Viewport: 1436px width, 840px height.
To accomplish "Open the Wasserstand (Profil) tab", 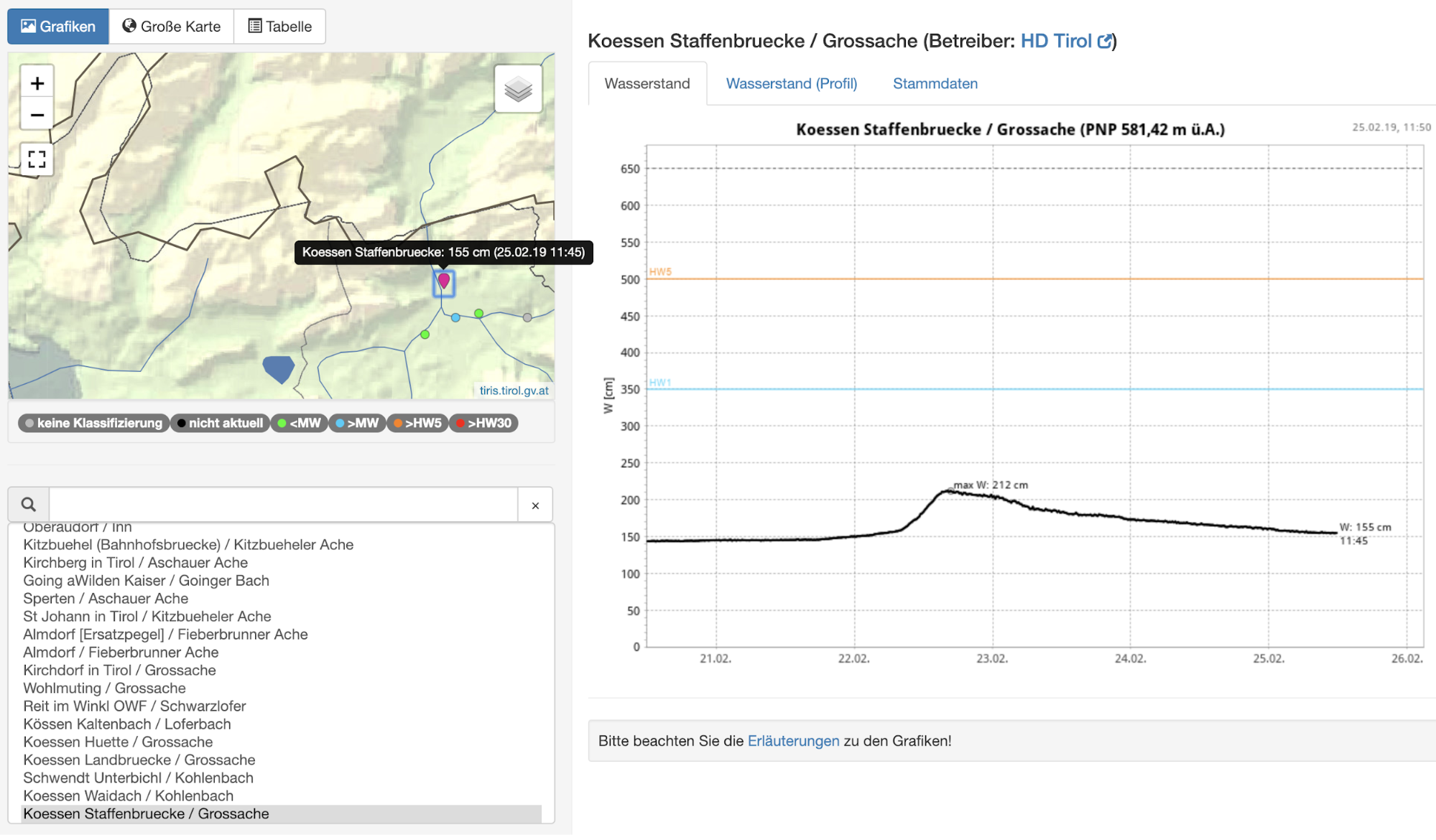I will [791, 83].
